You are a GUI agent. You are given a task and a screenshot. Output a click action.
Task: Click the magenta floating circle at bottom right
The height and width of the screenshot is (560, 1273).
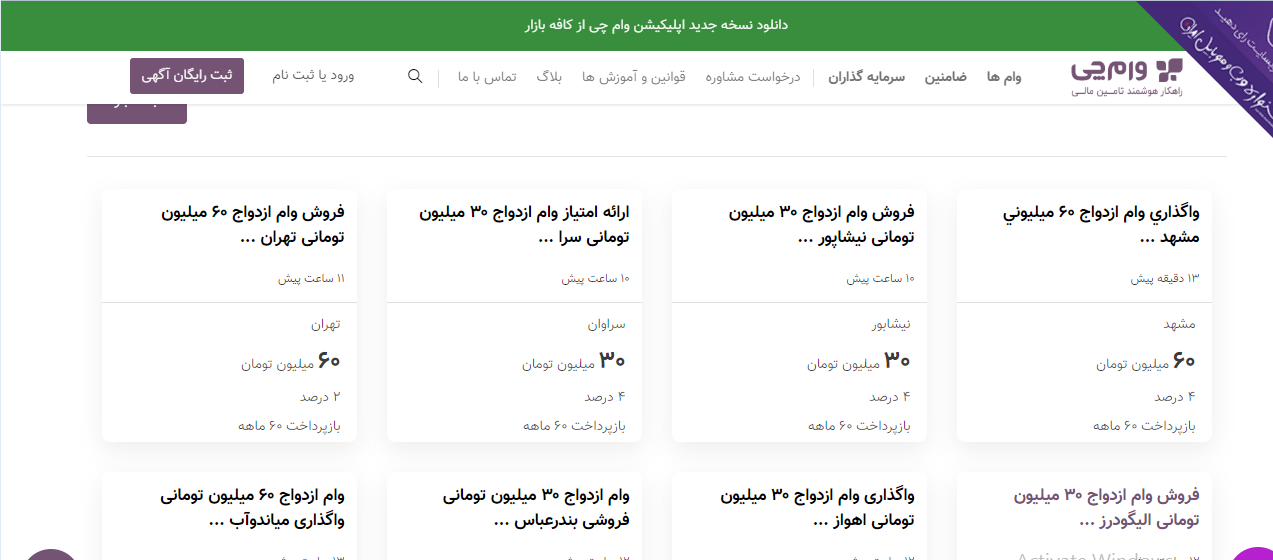(1252, 553)
